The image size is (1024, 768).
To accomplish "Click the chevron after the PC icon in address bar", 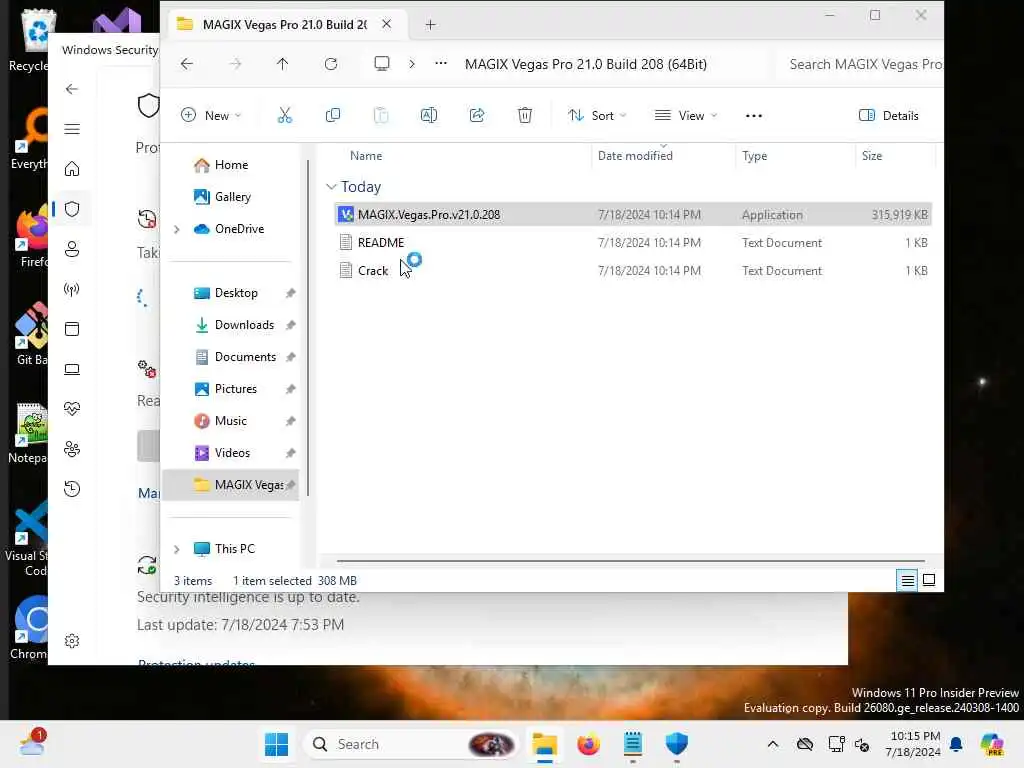I will coord(411,64).
